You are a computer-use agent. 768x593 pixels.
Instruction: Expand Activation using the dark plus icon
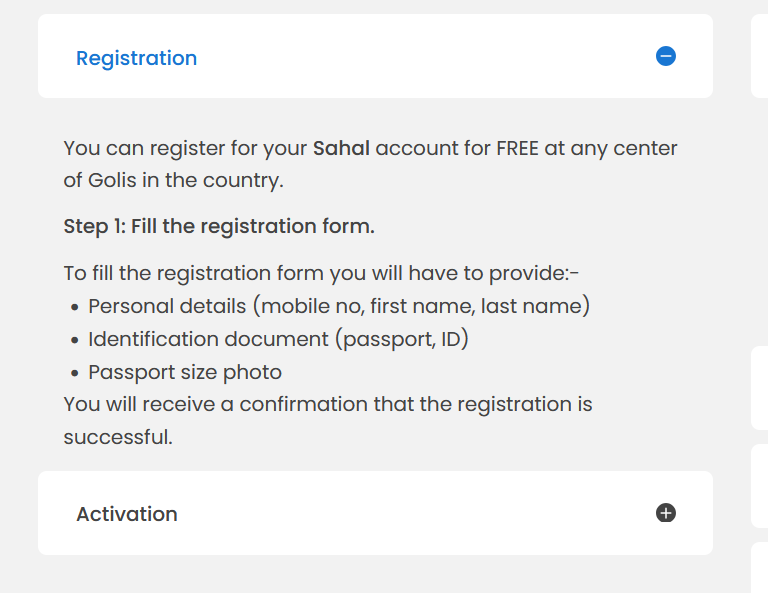666,513
